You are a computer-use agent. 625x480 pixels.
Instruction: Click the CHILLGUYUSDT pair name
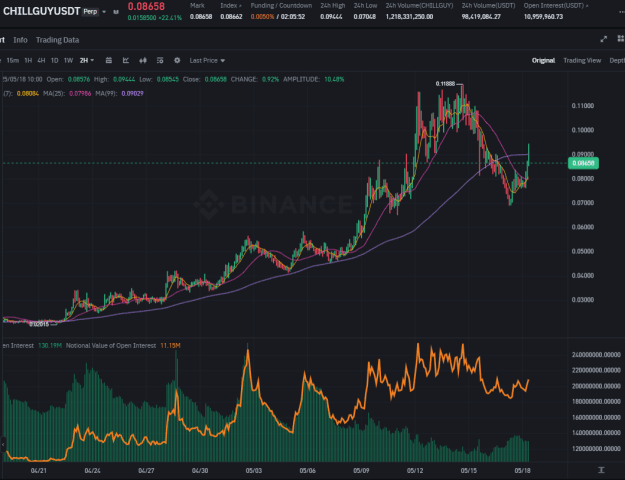pyautogui.click(x=41, y=11)
